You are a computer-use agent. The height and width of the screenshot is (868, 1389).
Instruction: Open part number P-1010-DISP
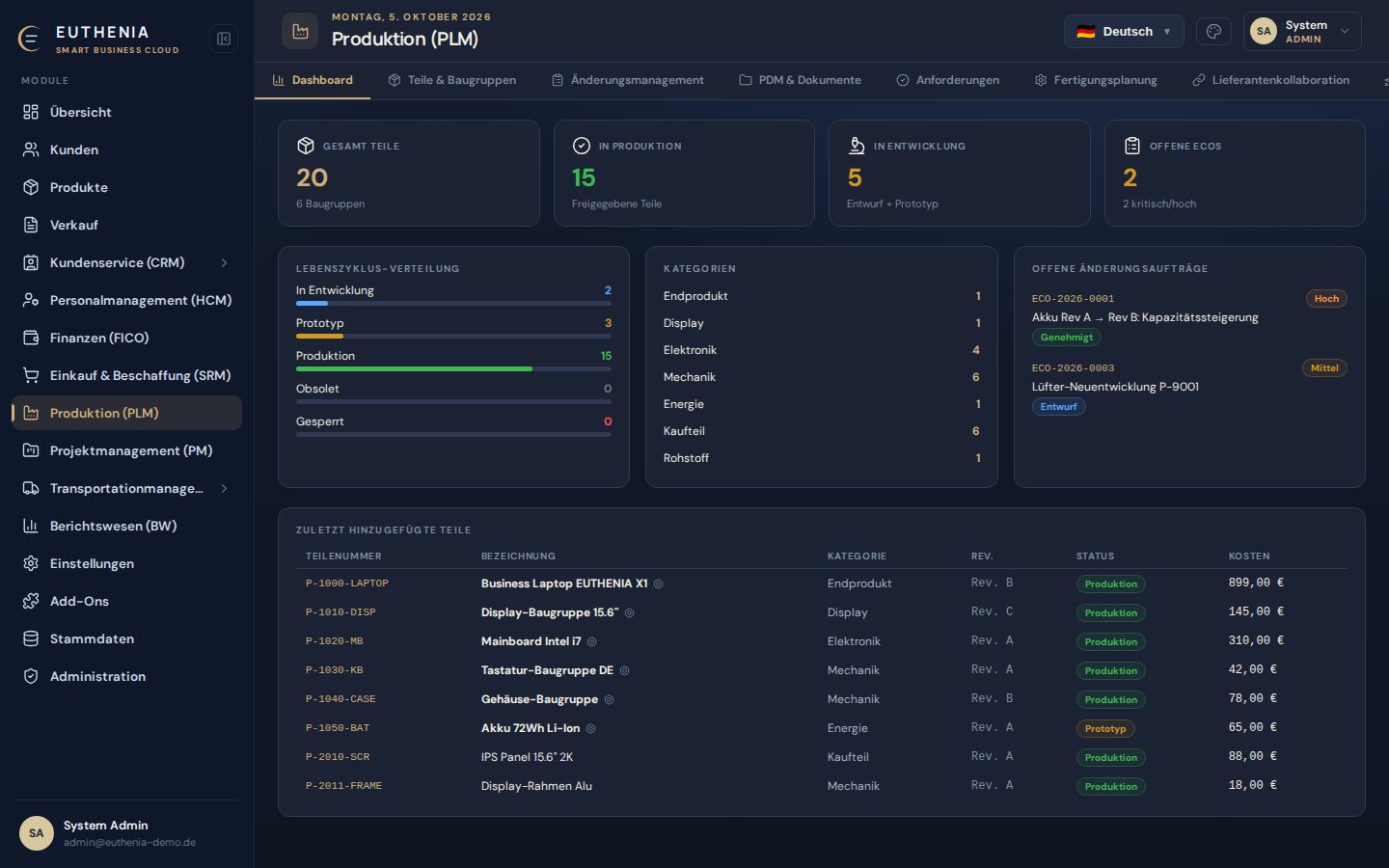click(340, 612)
